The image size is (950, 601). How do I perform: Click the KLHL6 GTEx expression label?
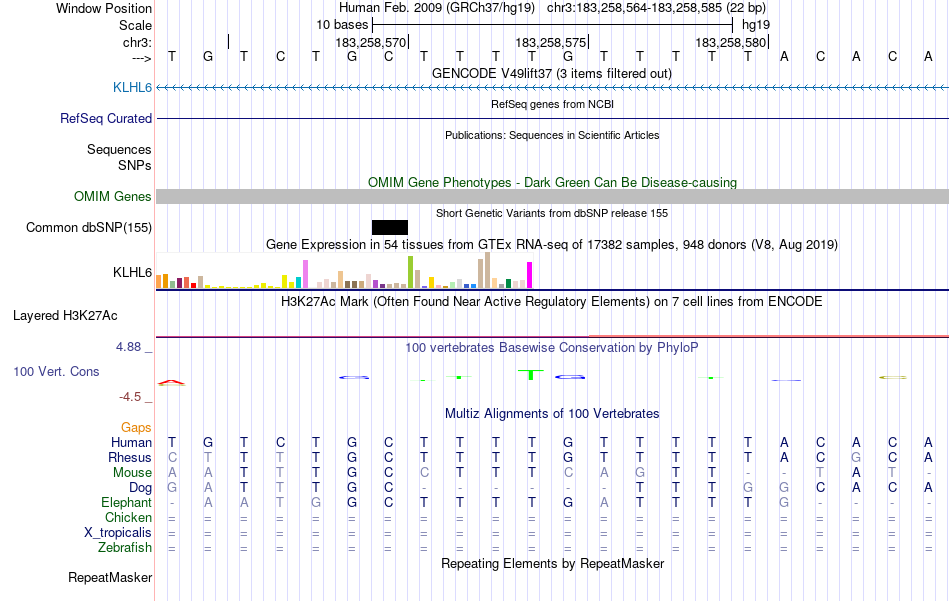(x=132, y=272)
